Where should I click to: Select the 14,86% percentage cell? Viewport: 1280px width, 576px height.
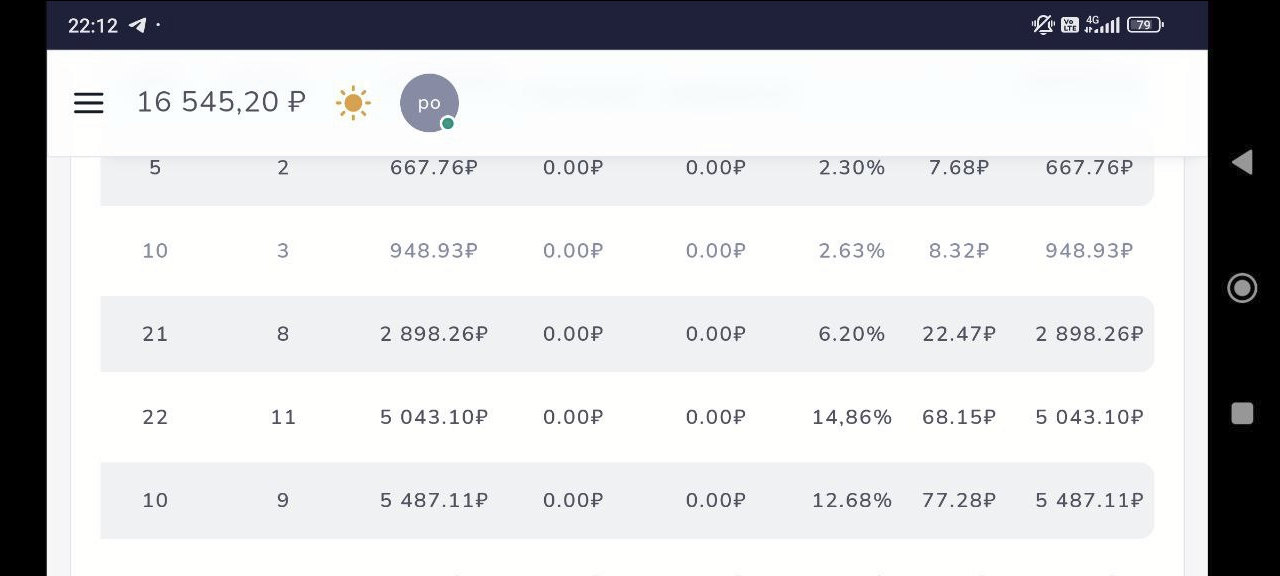[x=851, y=417]
